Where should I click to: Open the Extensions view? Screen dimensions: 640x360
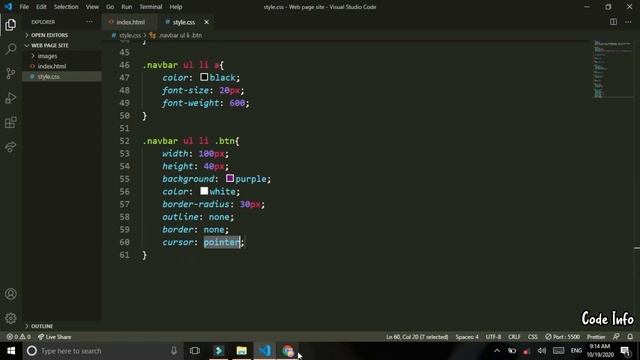pos(11,122)
